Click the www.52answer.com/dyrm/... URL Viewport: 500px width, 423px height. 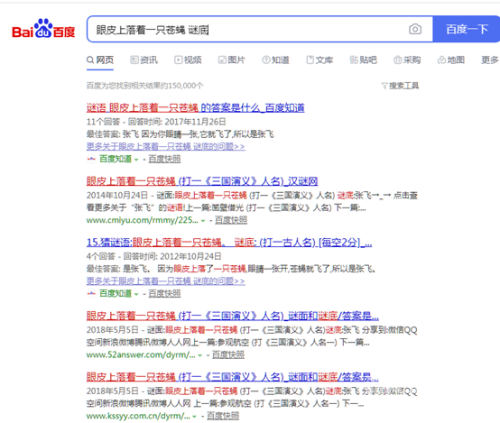[x=141, y=355]
